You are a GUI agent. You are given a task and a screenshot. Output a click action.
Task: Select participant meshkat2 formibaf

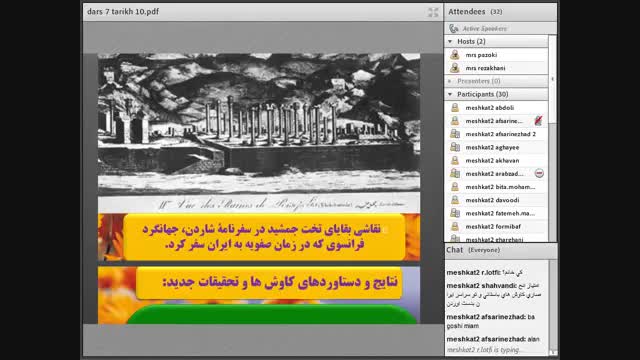pyautogui.click(x=496, y=227)
